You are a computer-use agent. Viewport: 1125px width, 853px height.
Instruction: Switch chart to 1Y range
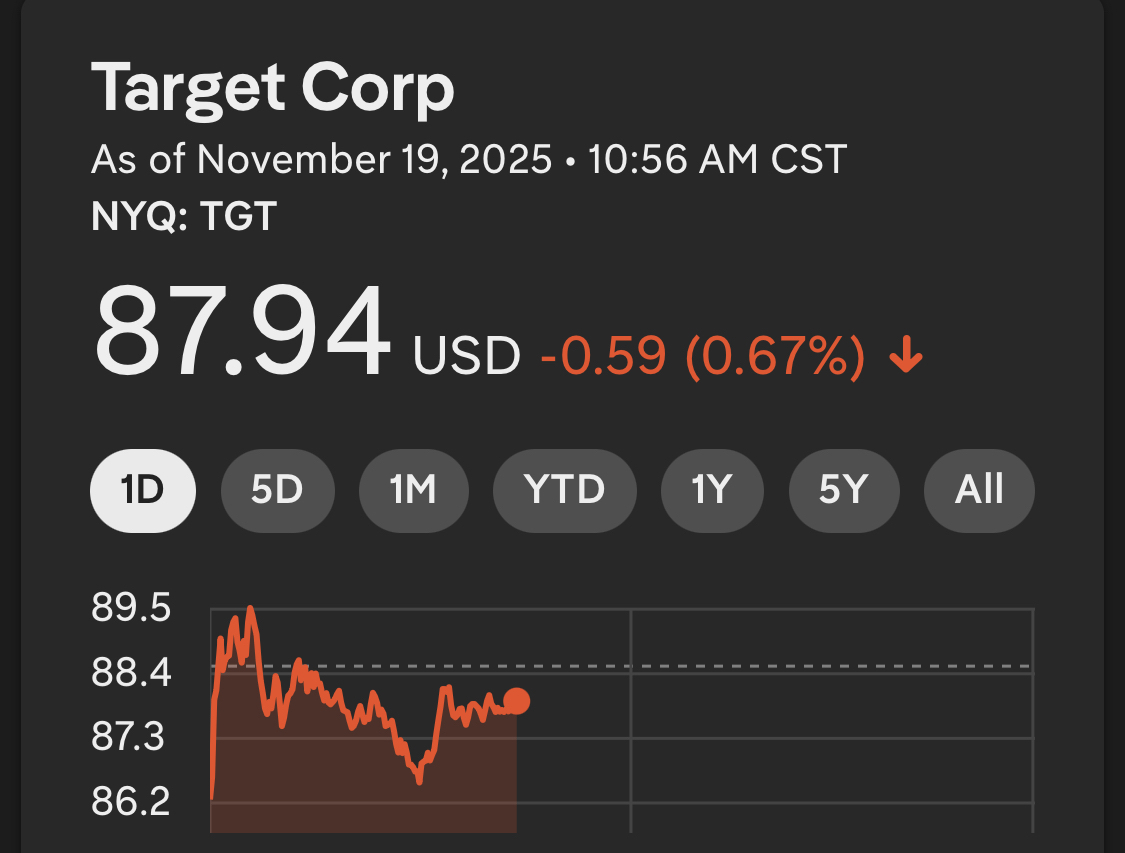point(711,490)
